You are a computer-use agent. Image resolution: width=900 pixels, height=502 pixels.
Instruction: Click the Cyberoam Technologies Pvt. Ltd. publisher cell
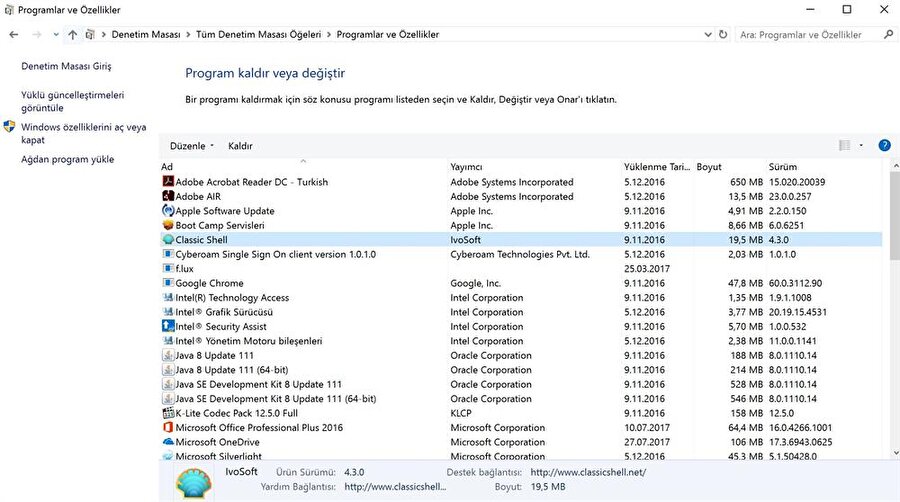(x=520, y=254)
